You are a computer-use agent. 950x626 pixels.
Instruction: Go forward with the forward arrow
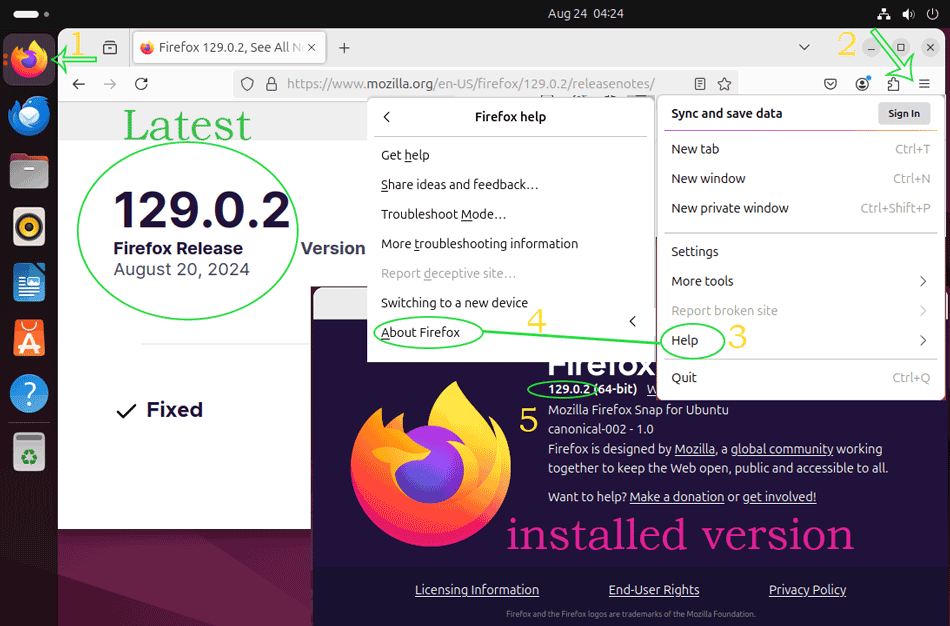[x=110, y=84]
